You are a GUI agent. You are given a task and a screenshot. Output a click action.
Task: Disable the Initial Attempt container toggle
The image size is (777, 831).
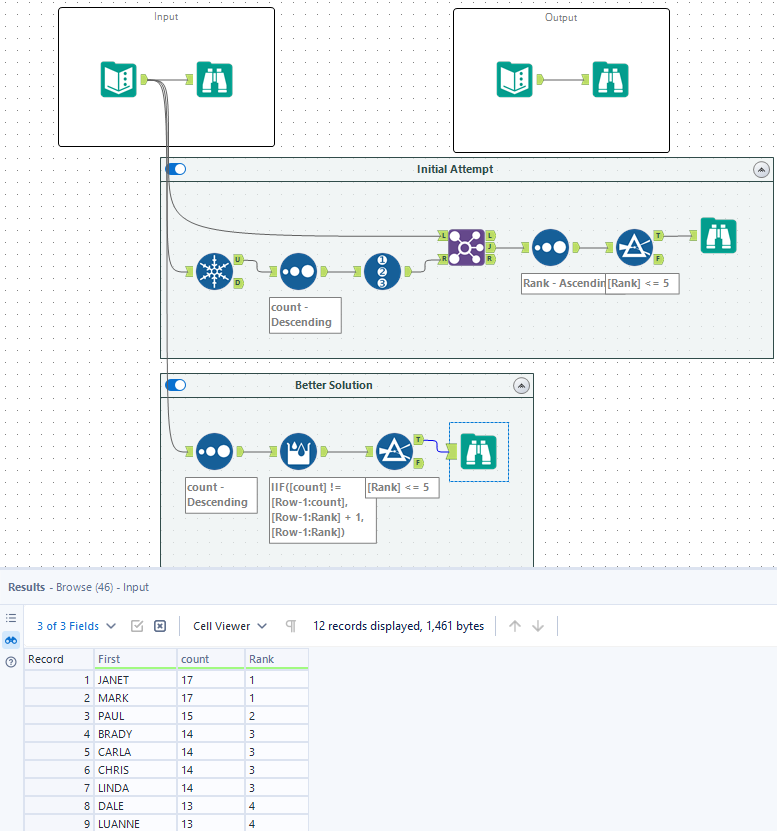click(176, 169)
